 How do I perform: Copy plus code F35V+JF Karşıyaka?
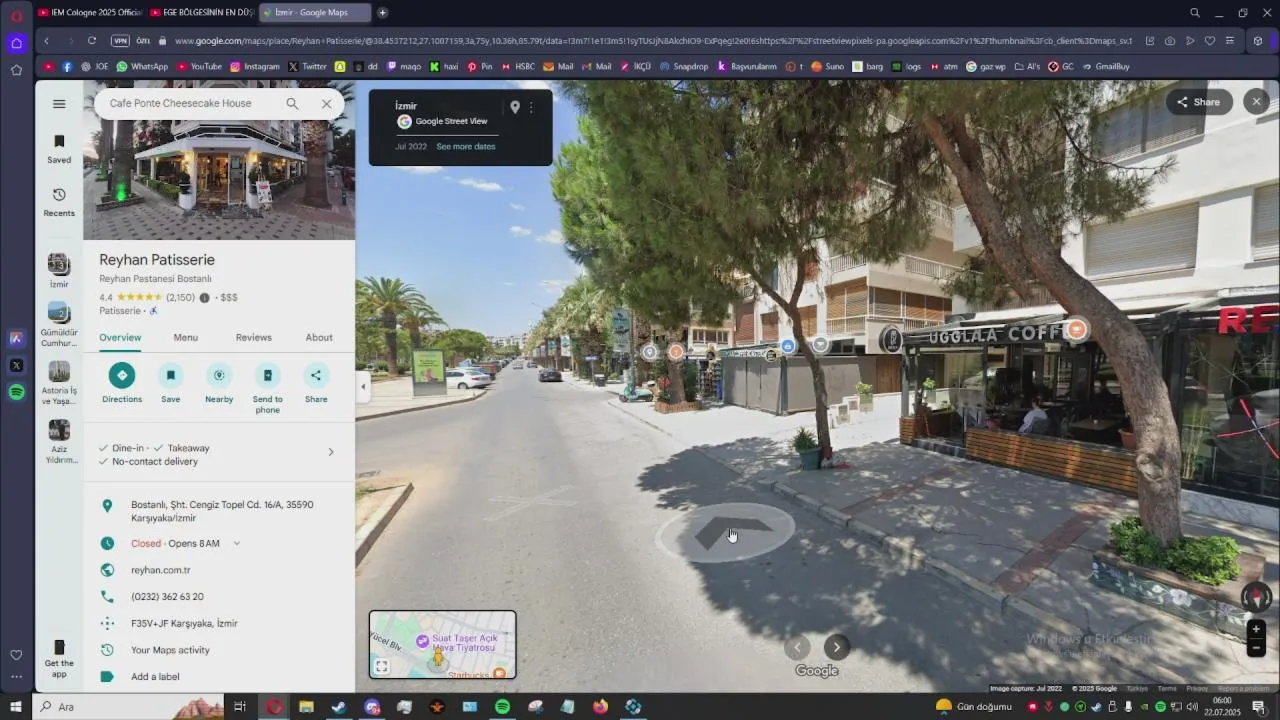point(184,623)
